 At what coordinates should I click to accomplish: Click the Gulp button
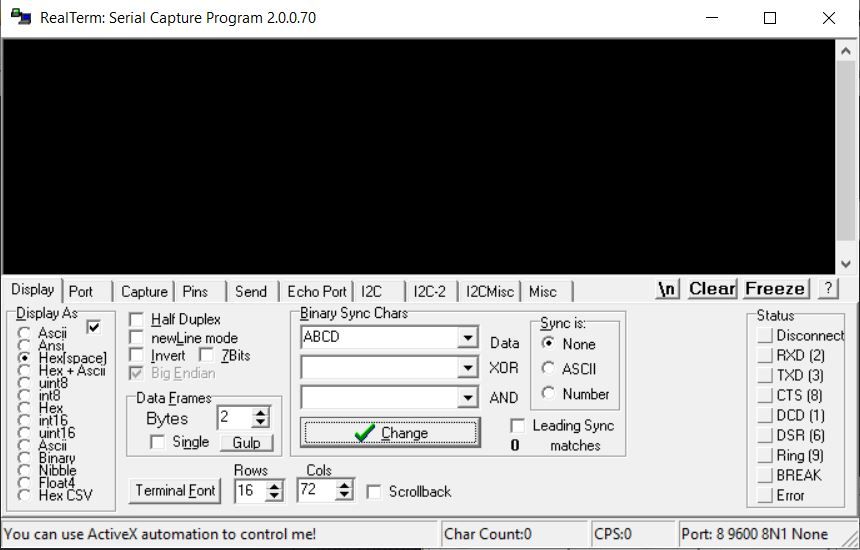pyautogui.click(x=246, y=443)
